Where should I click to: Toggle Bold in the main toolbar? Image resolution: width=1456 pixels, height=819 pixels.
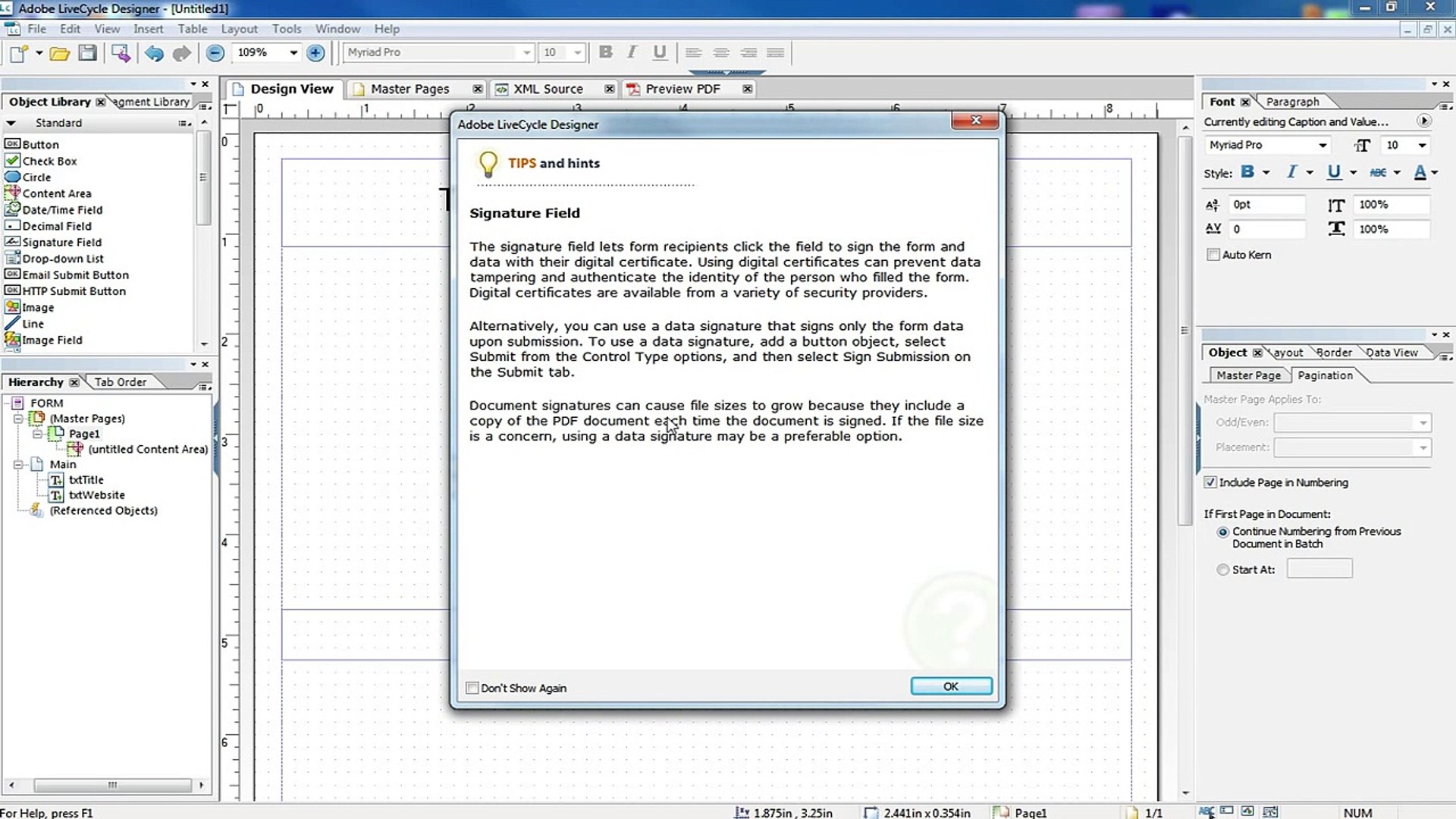coord(605,52)
